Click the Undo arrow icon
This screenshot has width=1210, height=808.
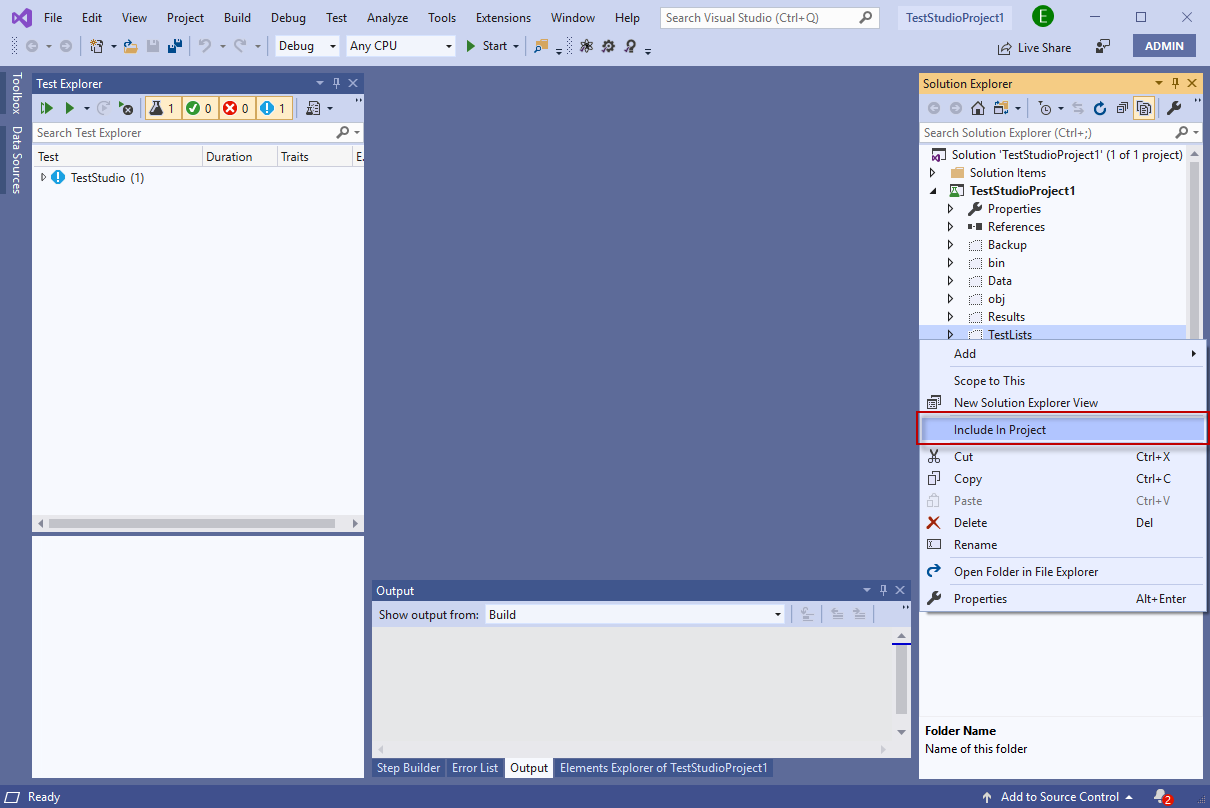pyautogui.click(x=205, y=46)
